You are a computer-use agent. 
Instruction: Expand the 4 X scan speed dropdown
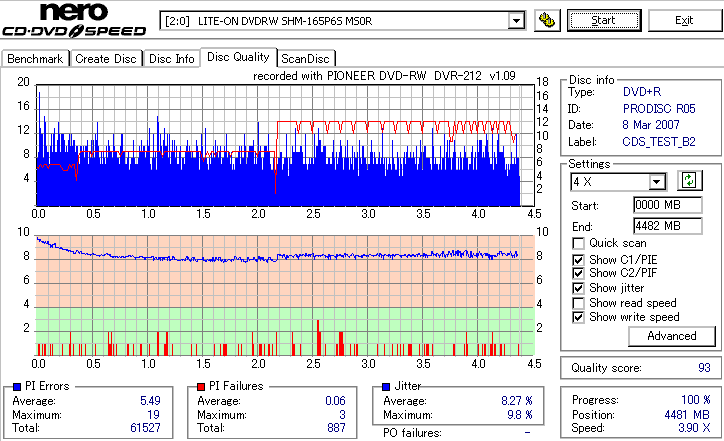click(656, 182)
